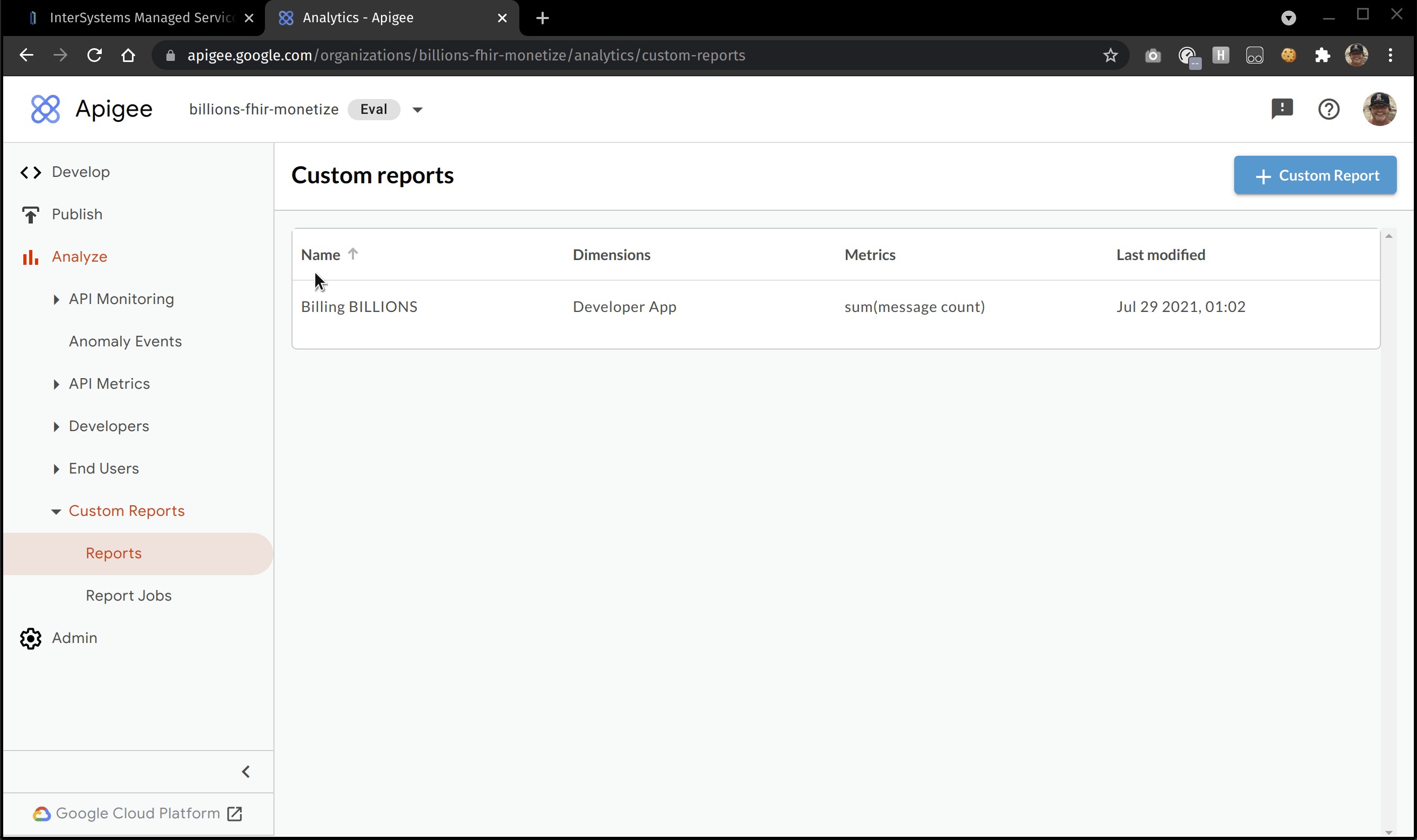This screenshot has height=840, width=1417.
Task: Open the feedback icon in header
Action: [x=1282, y=109]
